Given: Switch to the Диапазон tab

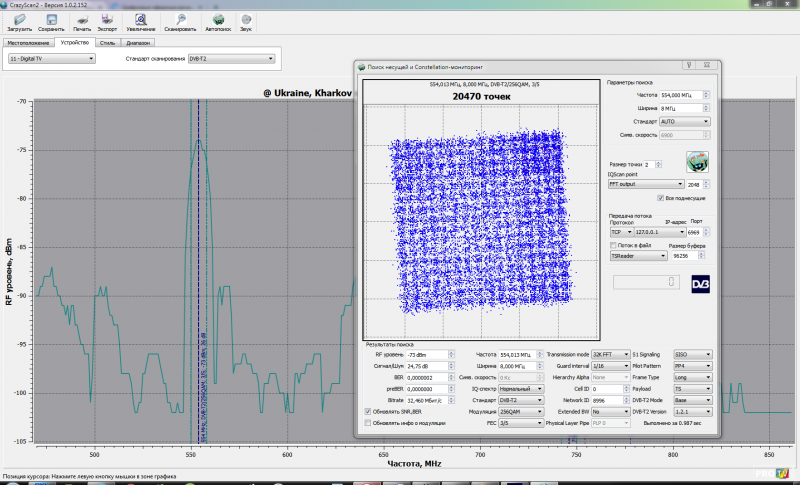Looking at the screenshot, I should 139,44.
